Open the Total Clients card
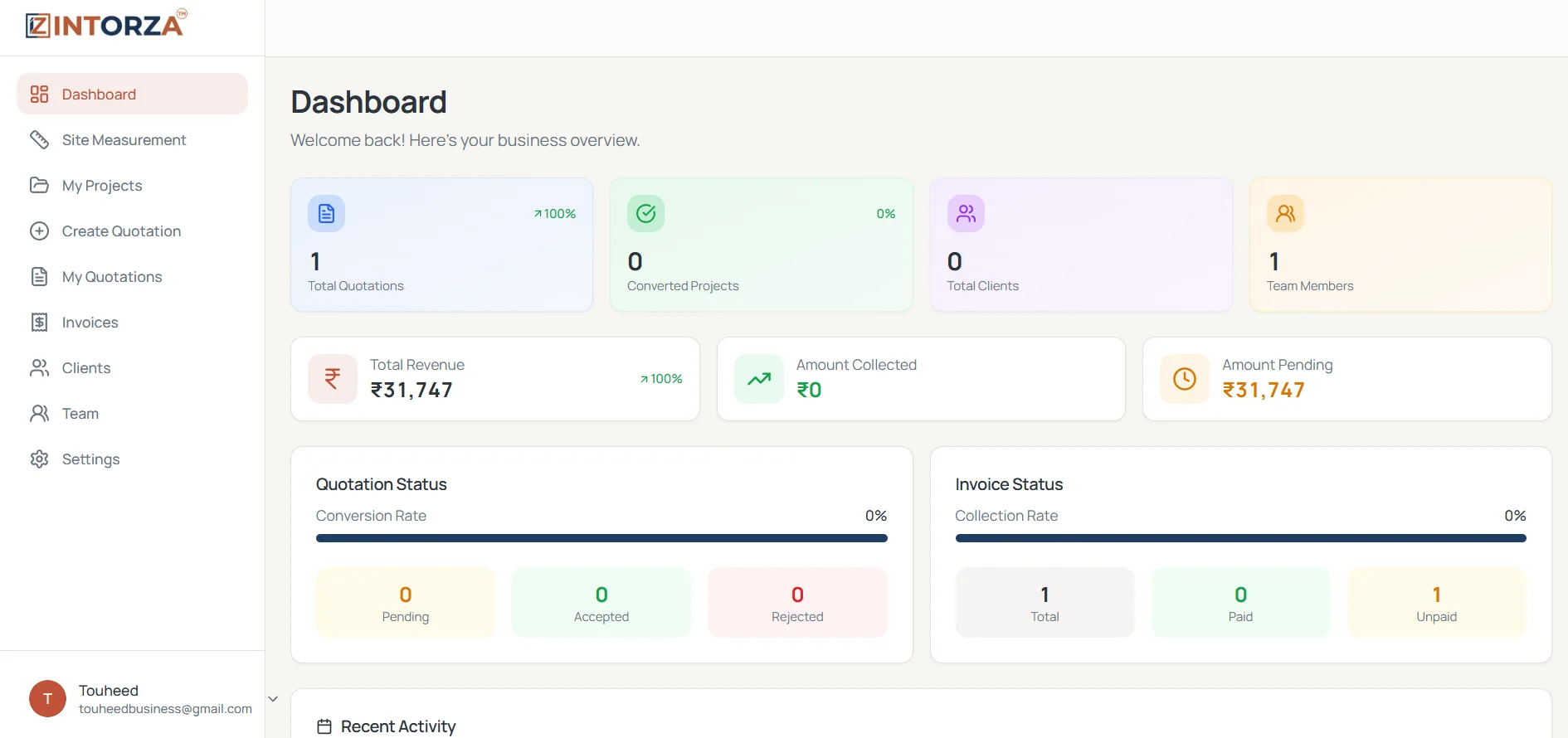1568x738 pixels. pos(1081,245)
